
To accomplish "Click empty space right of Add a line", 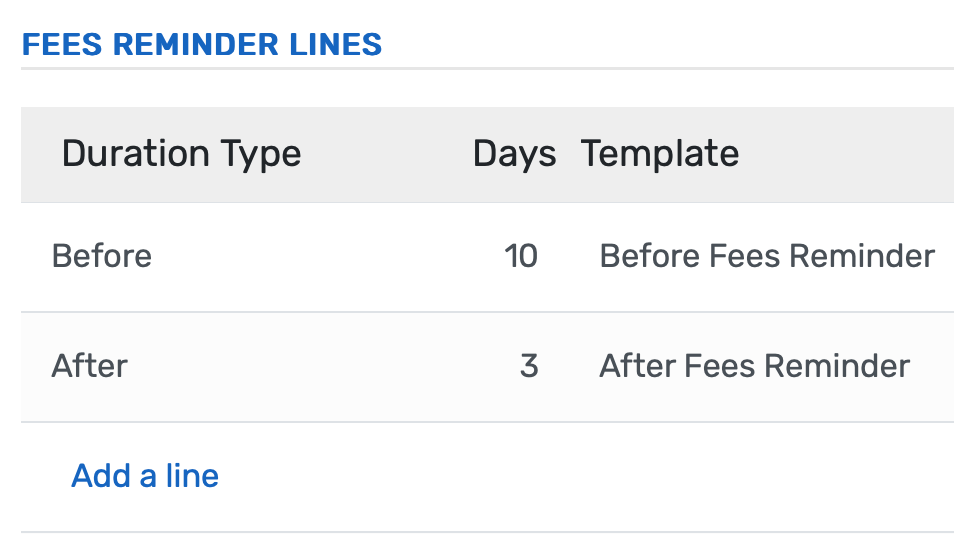I will pos(580,476).
